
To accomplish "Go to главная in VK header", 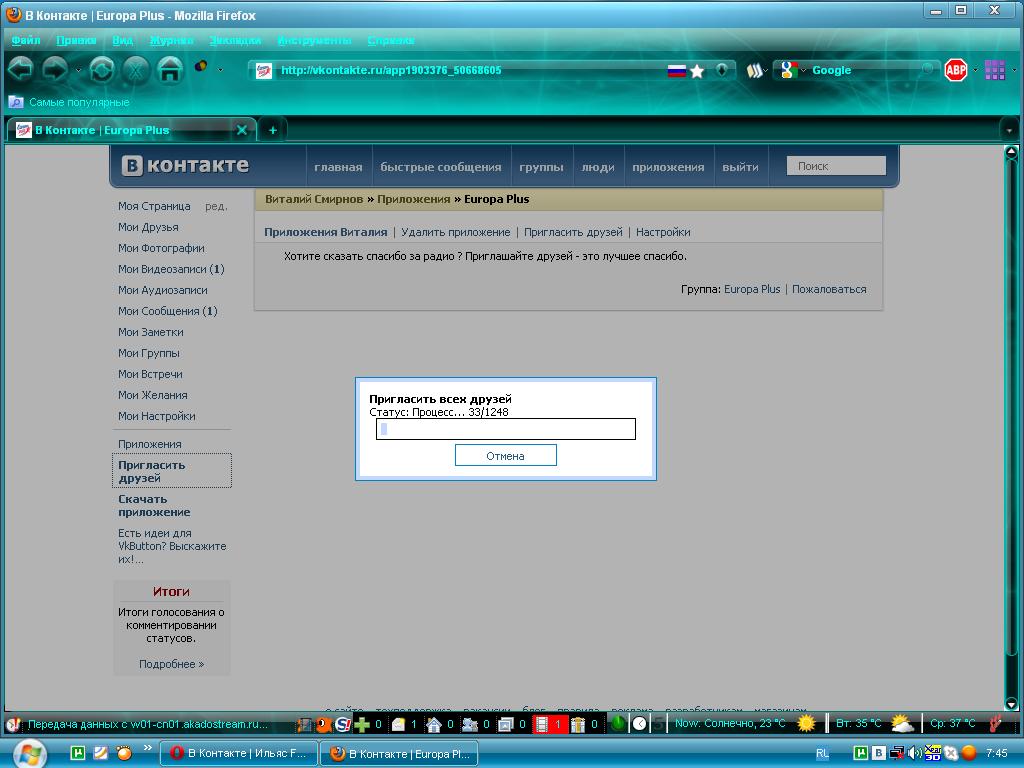I will click(338, 167).
